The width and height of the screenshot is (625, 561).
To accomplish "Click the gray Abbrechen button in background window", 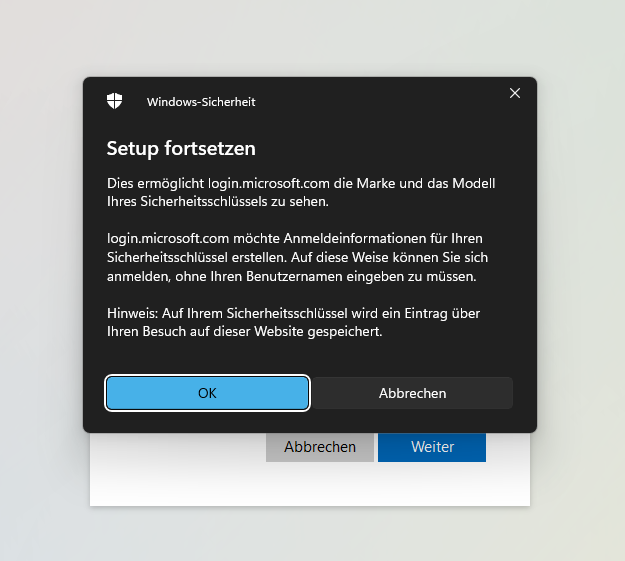I will pos(320,447).
